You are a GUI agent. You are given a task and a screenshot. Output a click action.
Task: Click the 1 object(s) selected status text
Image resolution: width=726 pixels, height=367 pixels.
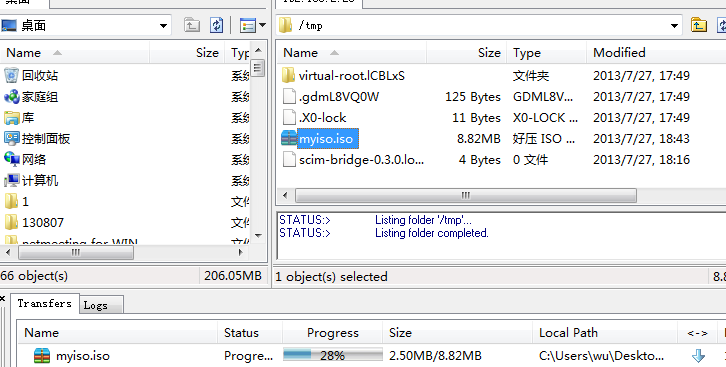coord(331,277)
